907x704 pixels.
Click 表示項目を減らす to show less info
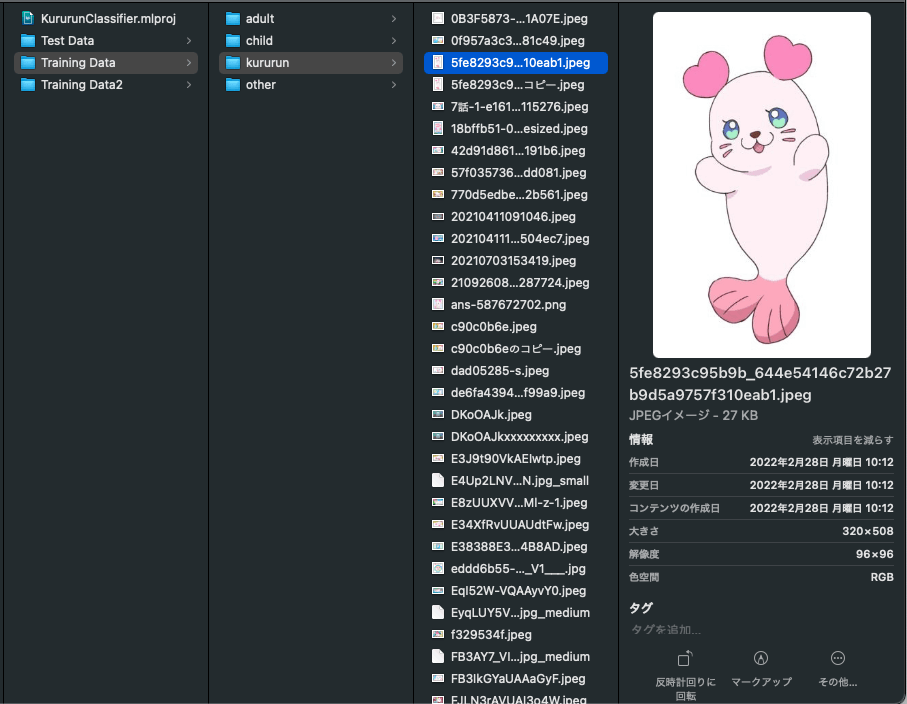853,440
